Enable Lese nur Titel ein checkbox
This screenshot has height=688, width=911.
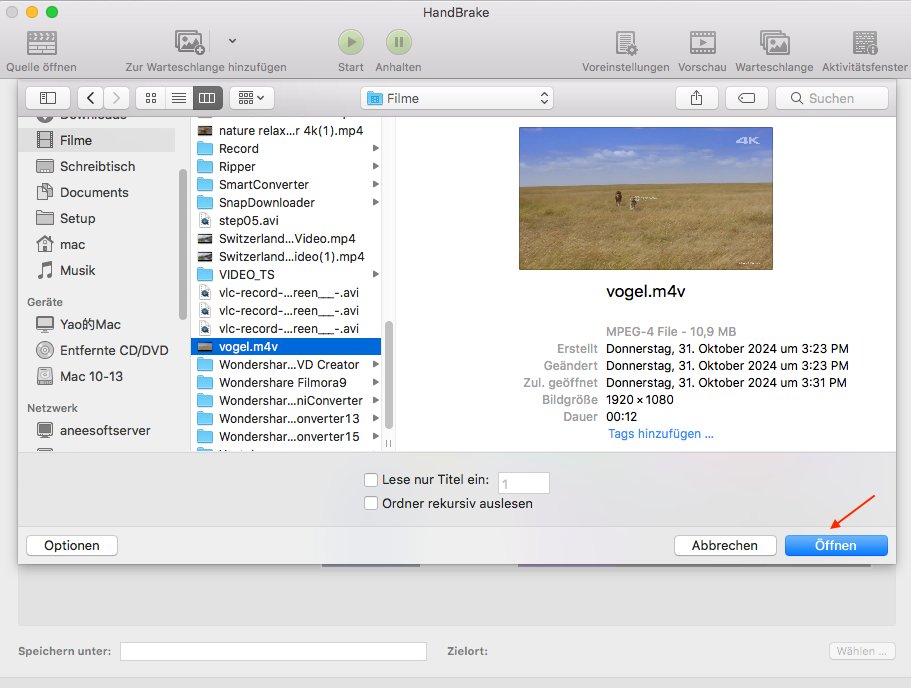tap(371, 480)
